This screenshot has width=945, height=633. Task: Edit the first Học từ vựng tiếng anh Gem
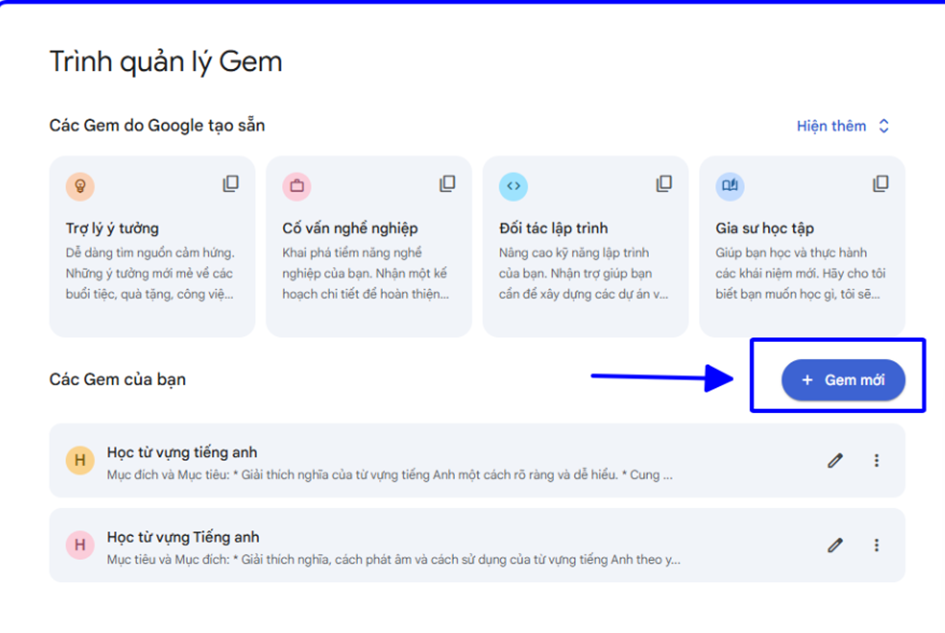point(835,461)
